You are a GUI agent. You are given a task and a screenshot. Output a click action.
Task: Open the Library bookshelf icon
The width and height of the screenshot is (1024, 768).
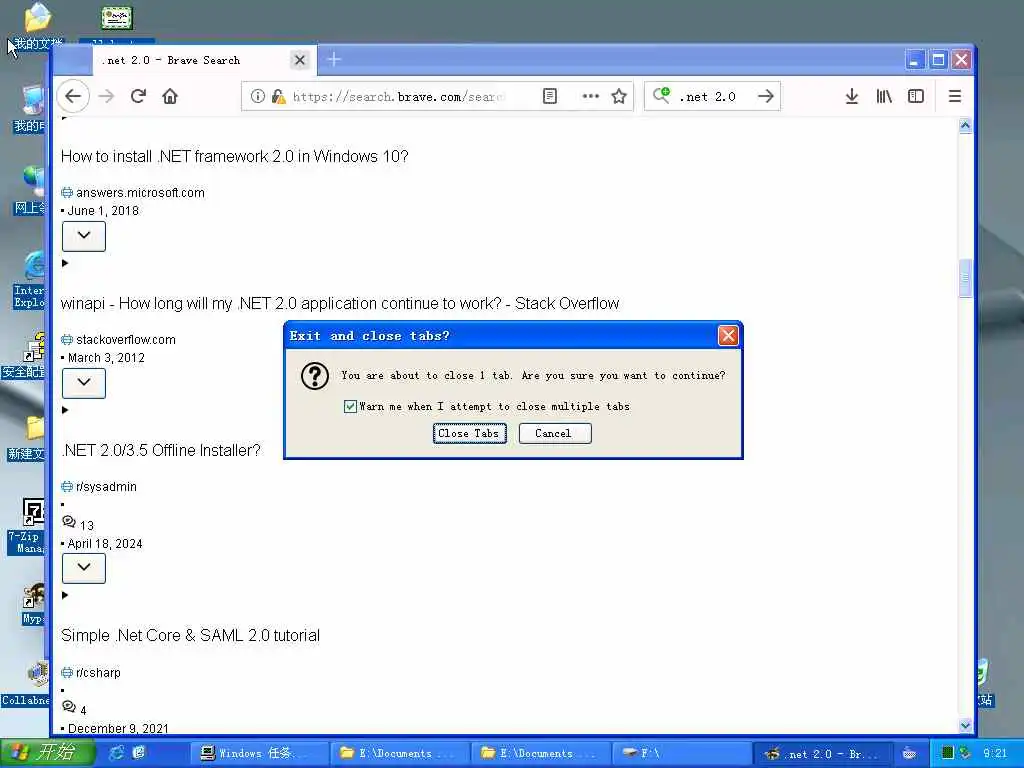pos(884,97)
